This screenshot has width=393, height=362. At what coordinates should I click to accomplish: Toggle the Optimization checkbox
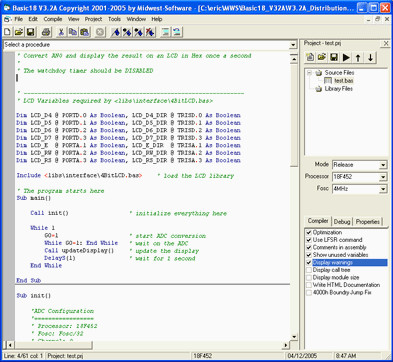309,232
